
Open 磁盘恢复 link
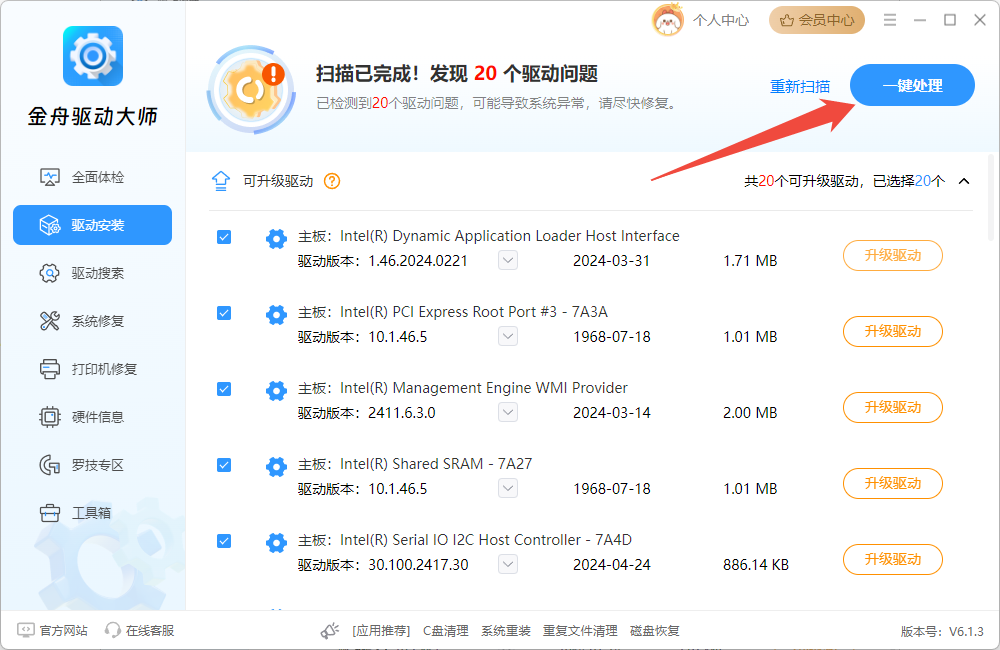tap(655, 630)
